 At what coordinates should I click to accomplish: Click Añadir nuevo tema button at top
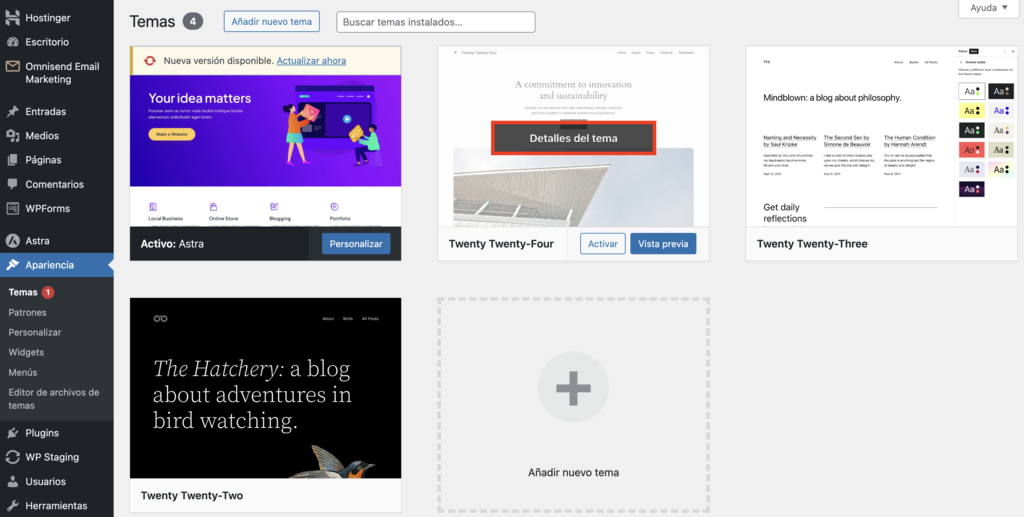pyautogui.click(x=272, y=22)
